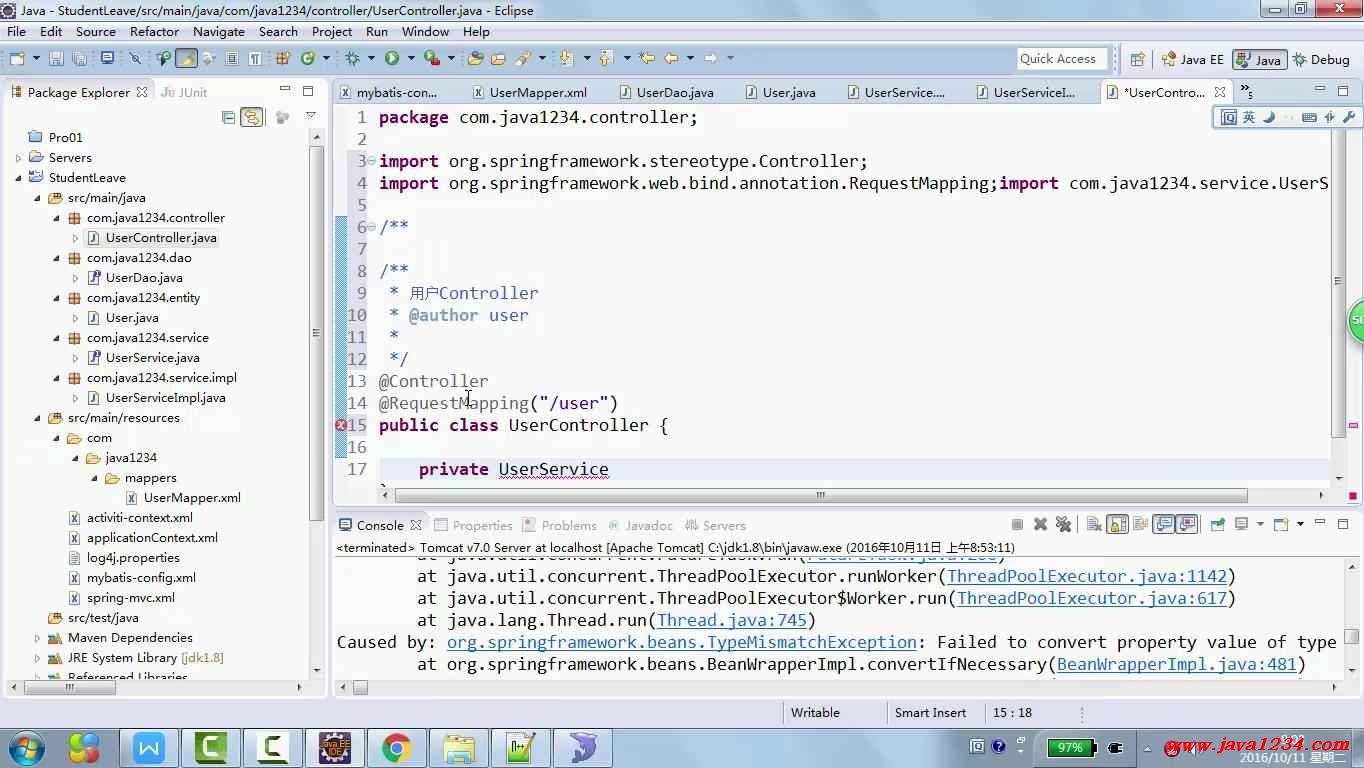Toggle Scroll Lock in Console toolbar
1364x768 pixels.
coord(1117,524)
